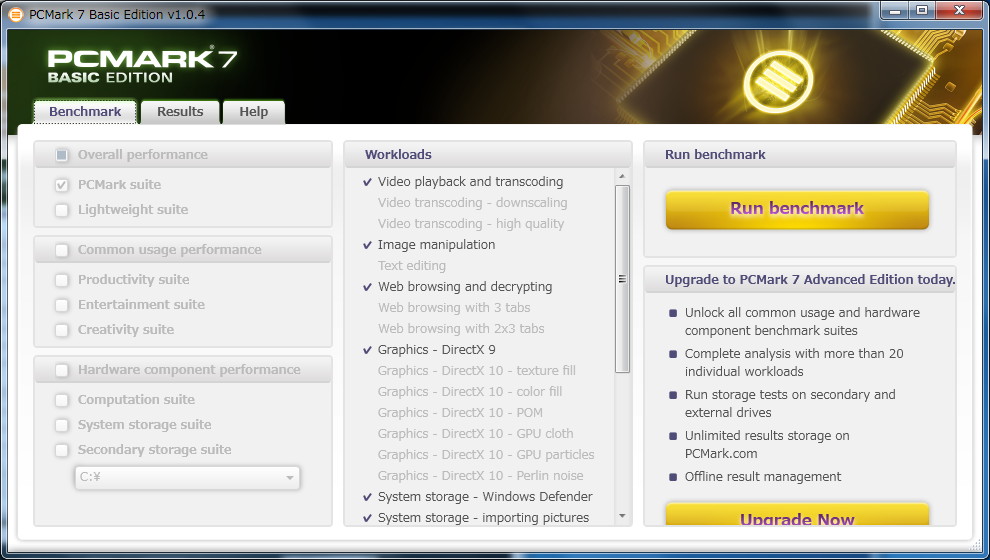The image size is (990, 560).
Task: Toggle the PCMark suite checkbox
Action: (62, 185)
